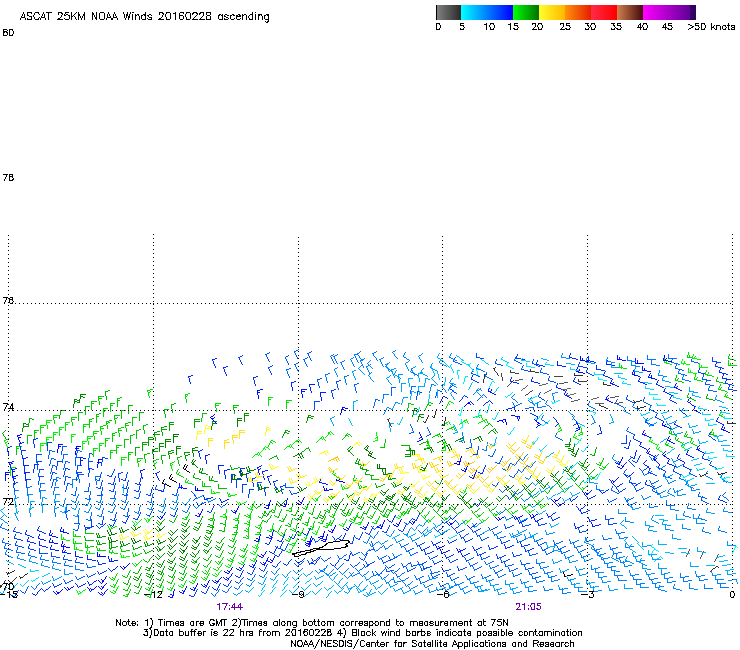Click the 72 latitude axis label
The height and width of the screenshot is (650, 740).
(x=8, y=501)
